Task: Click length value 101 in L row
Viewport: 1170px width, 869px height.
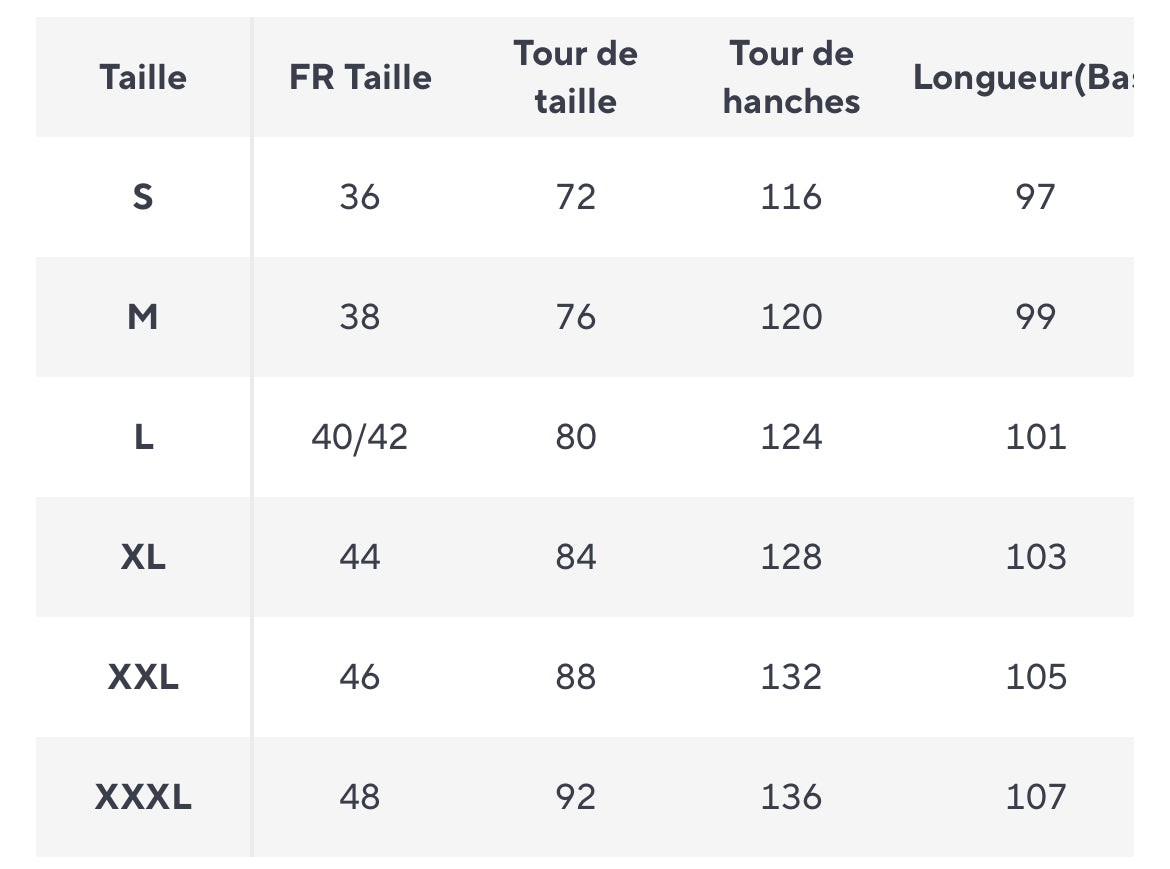Action: pyautogui.click(x=1036, y=437)
